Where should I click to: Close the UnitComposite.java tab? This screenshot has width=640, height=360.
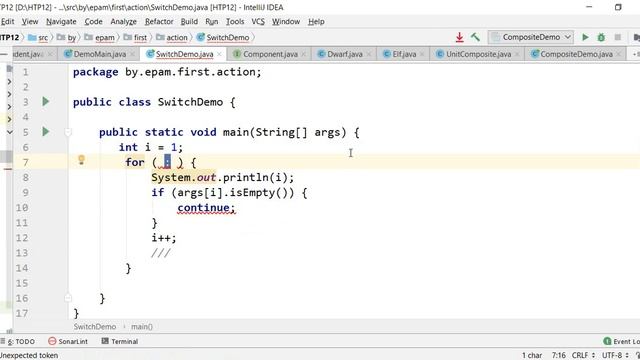coord(517,54)
